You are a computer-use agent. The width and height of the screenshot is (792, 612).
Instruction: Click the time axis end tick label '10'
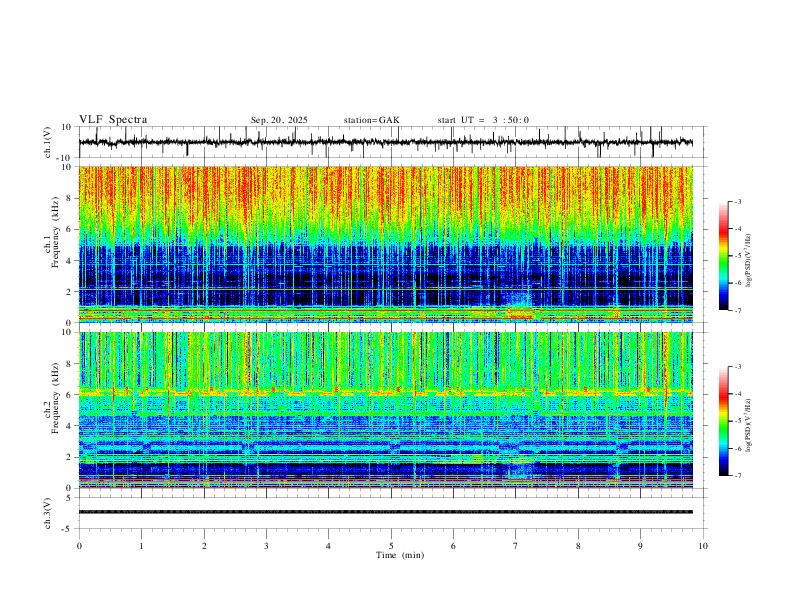click(x=703, y=546)
